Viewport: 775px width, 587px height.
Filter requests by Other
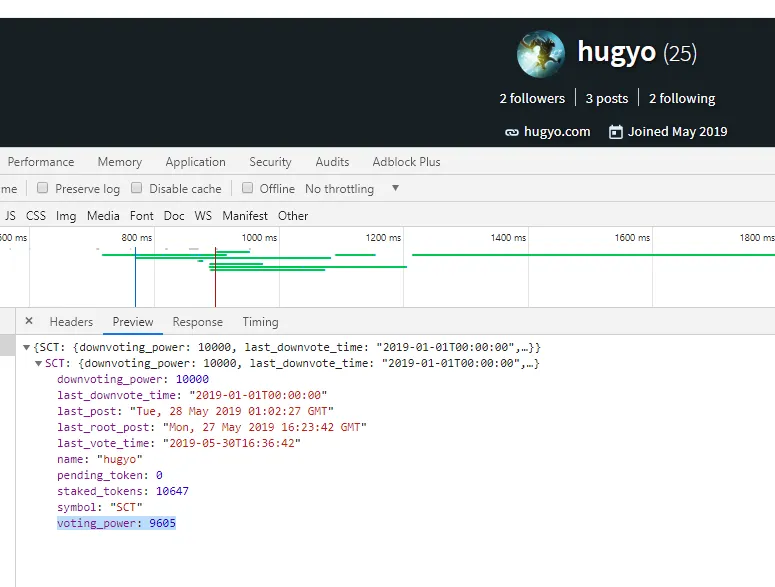293,216
